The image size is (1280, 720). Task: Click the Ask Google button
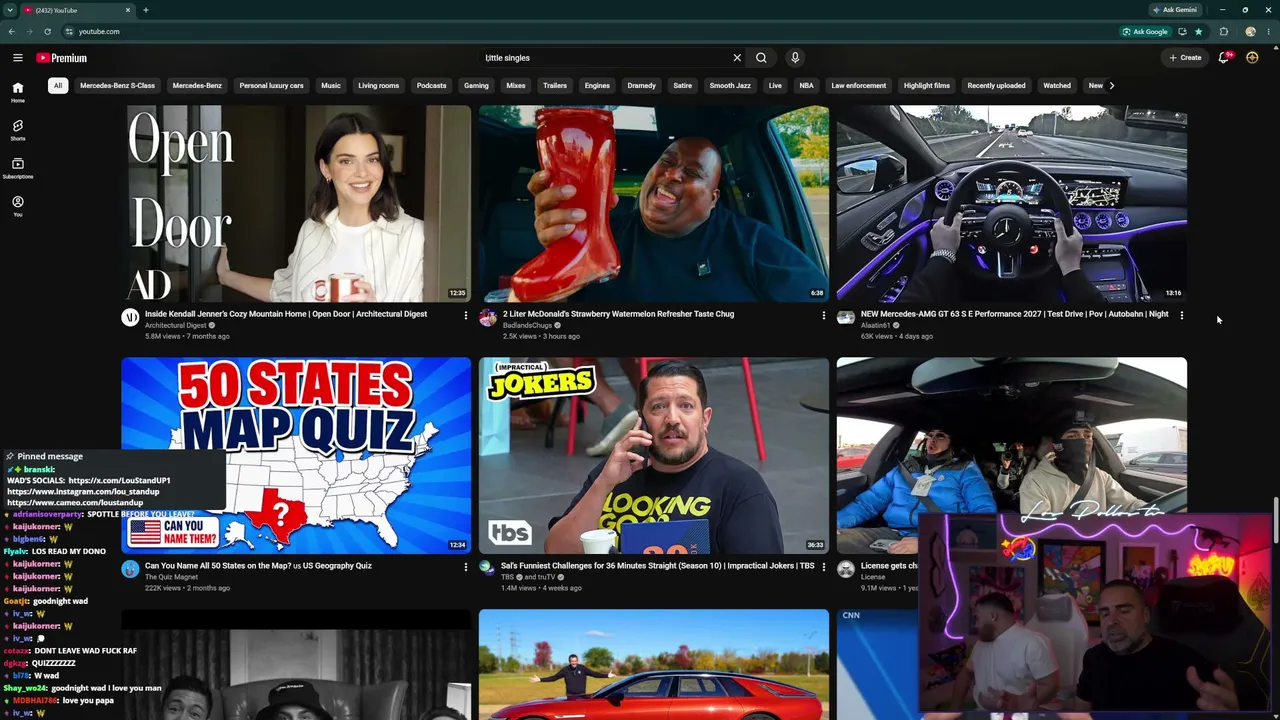(x=1145, y=31)
